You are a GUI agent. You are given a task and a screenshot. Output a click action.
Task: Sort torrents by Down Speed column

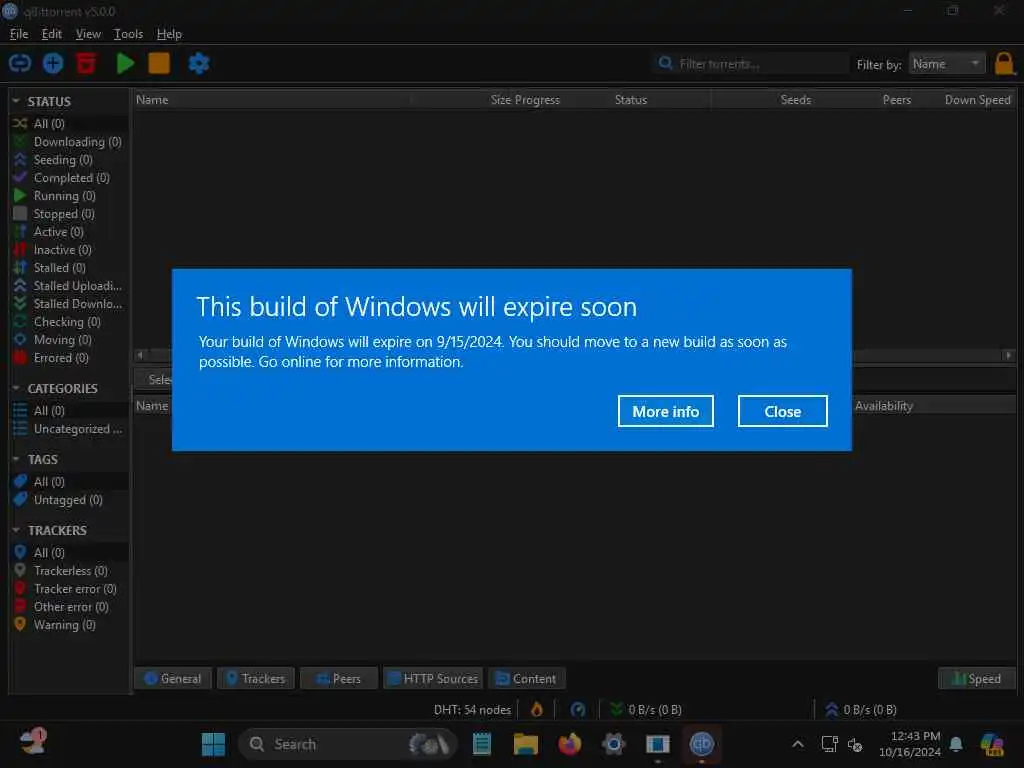tap(977, 100)
